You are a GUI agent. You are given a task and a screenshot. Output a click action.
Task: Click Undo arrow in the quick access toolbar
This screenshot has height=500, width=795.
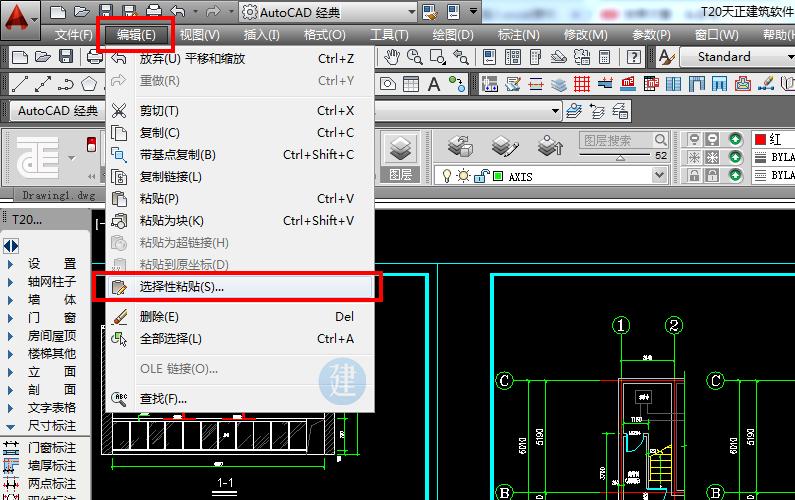point(178,12)
